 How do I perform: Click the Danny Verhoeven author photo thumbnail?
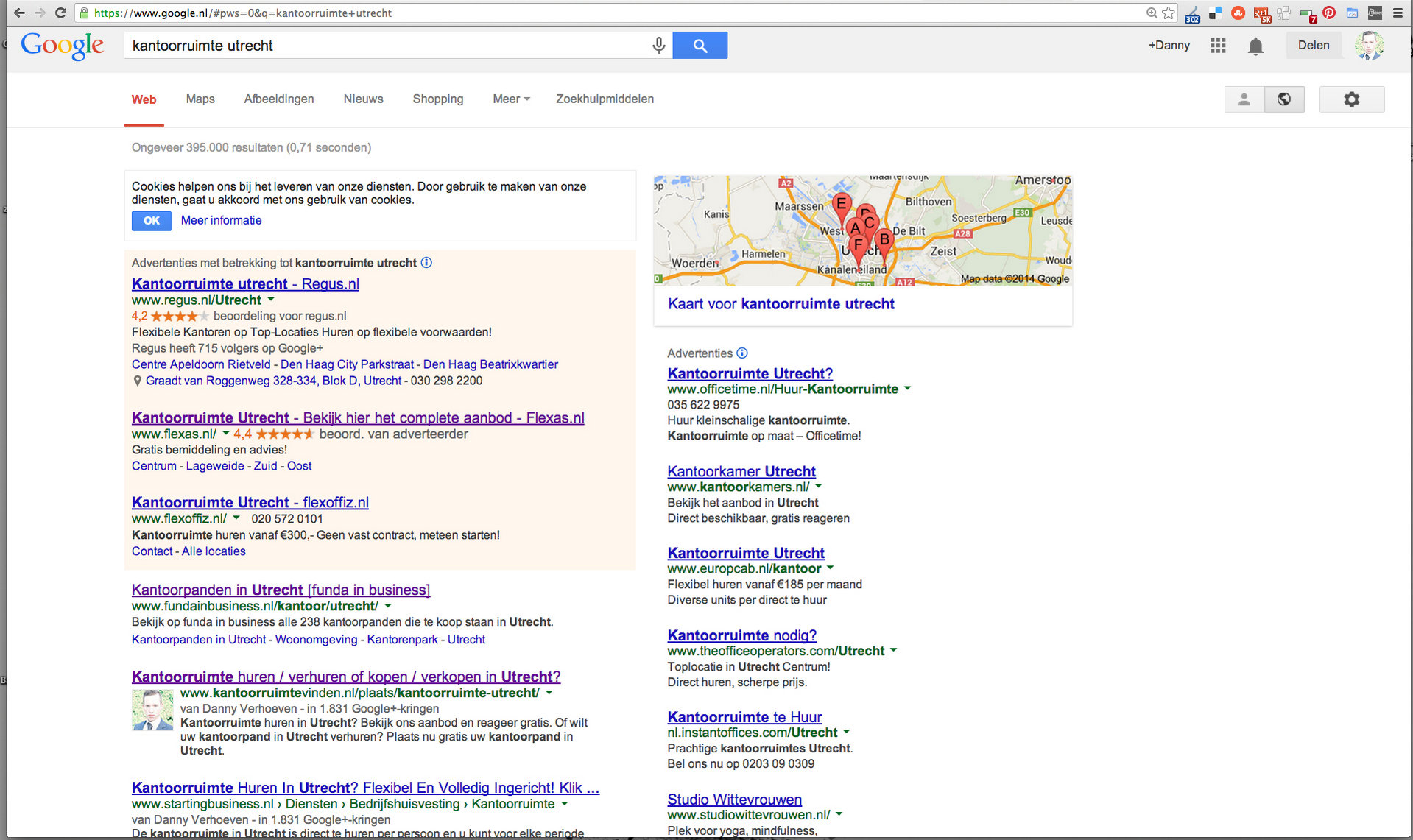(x=152, y=710)
